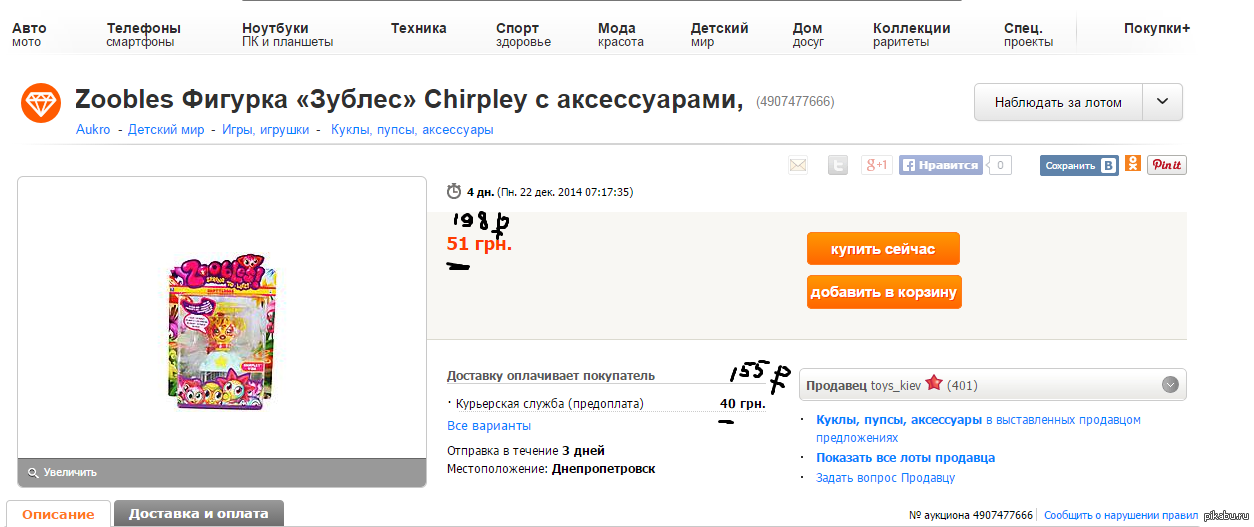Click the Google +1 share icon
The image size is (1254, 527).
pos(877,166)
